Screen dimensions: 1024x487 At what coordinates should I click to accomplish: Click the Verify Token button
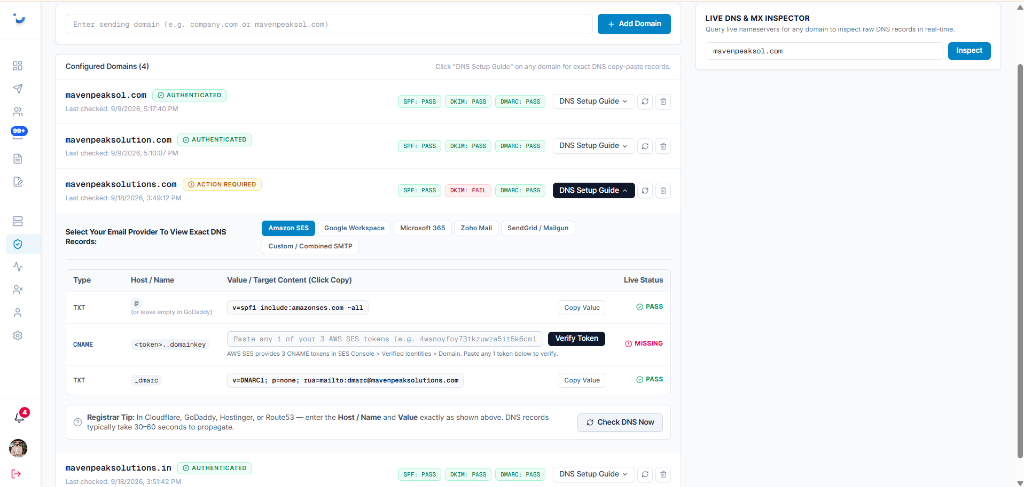577,339
